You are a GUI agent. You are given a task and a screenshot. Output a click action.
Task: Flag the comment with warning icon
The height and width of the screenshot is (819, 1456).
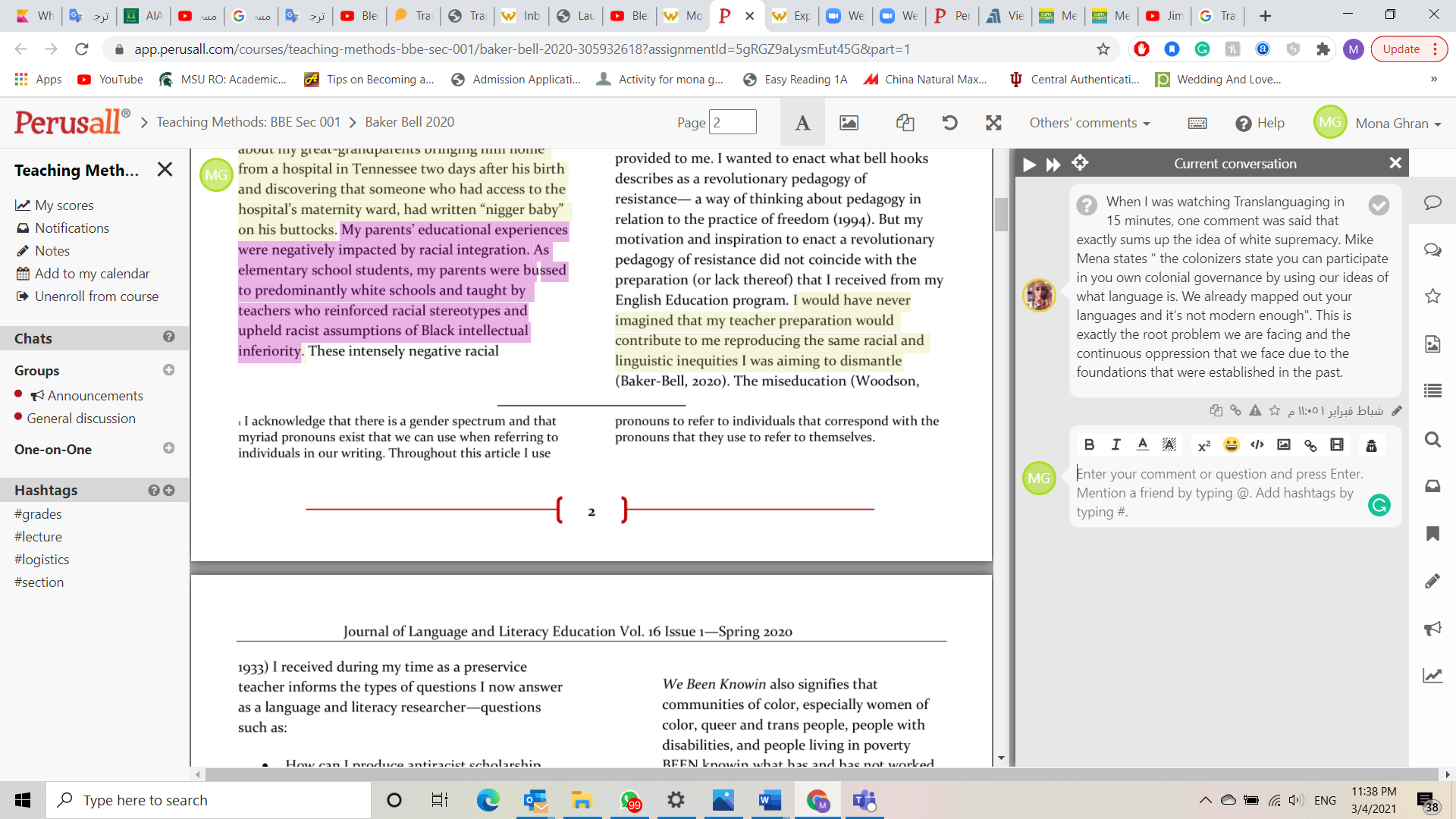pos(1255,410)
